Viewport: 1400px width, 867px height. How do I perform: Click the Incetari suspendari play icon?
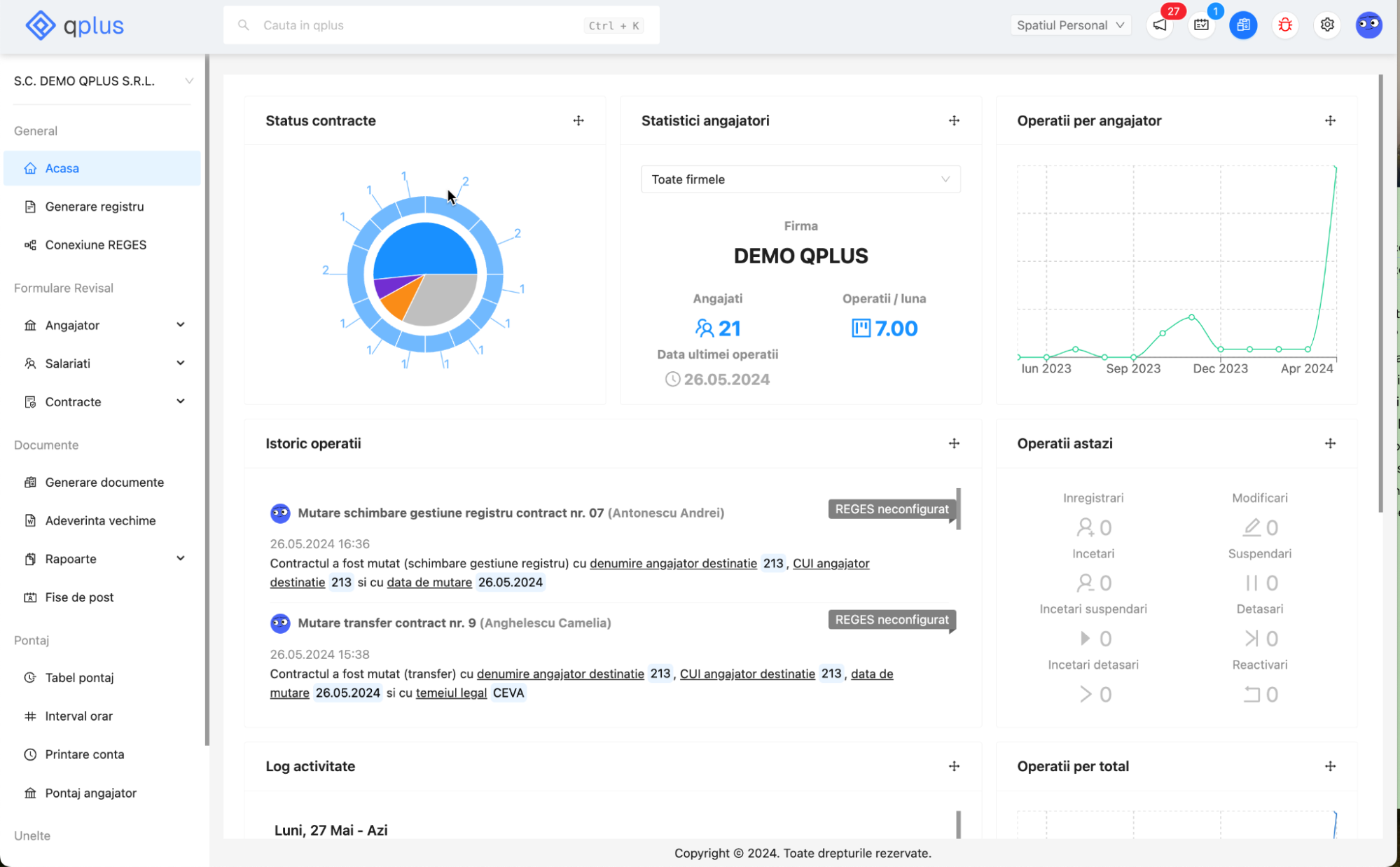pyautogui.click(x=1085, y=638)
